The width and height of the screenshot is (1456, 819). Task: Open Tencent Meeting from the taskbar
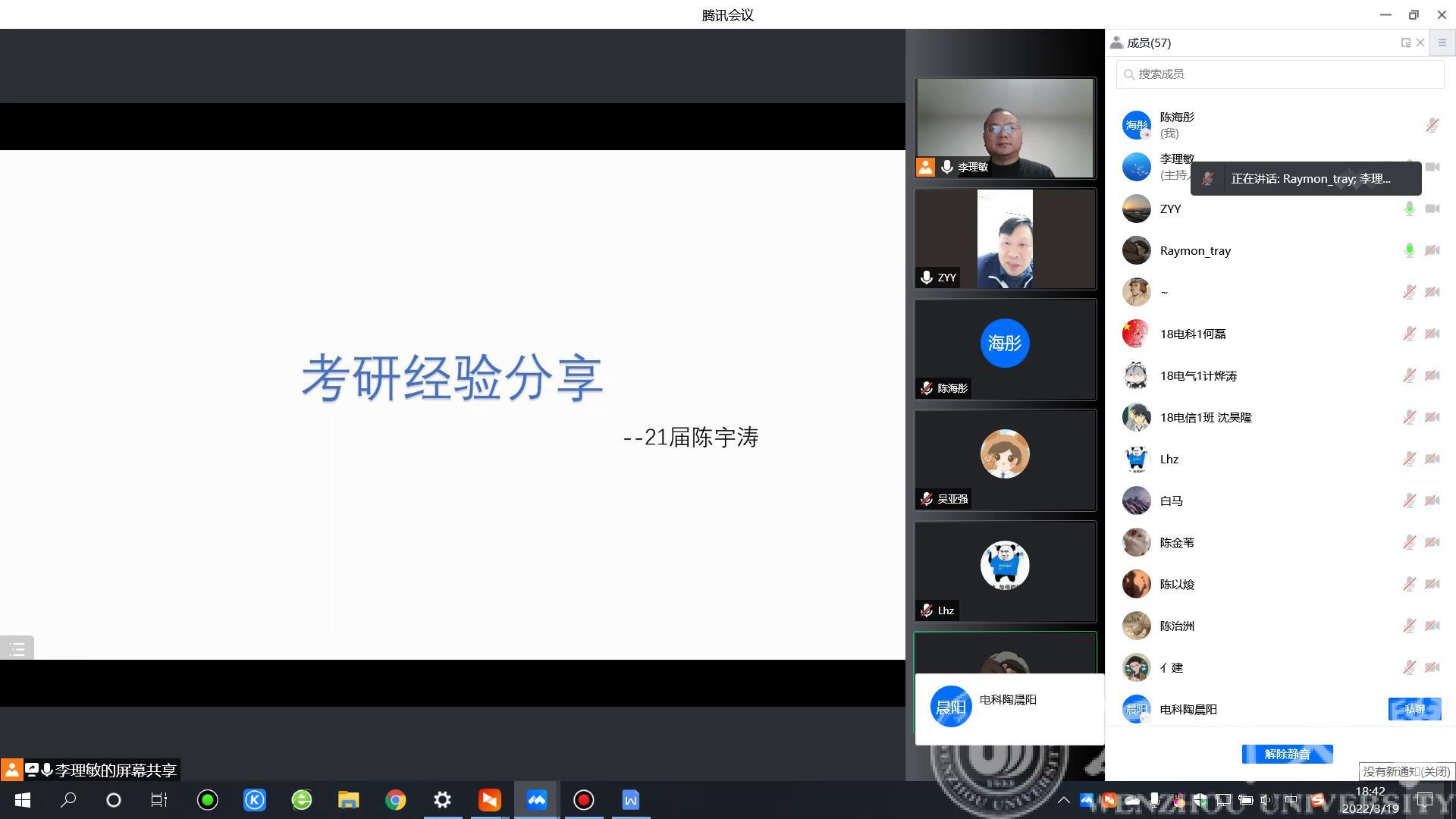536,800
